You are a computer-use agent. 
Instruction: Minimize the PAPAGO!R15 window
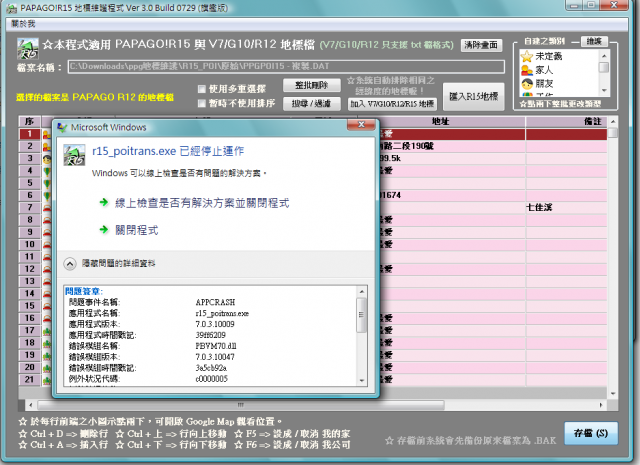click(x=574, y=5)
